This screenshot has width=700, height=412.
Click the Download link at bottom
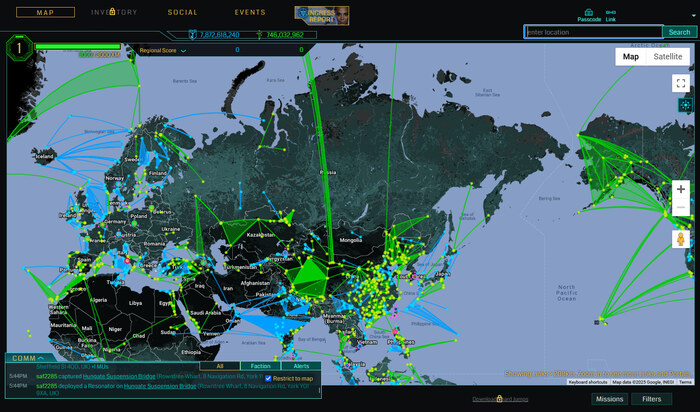click(x=500, y=399)
